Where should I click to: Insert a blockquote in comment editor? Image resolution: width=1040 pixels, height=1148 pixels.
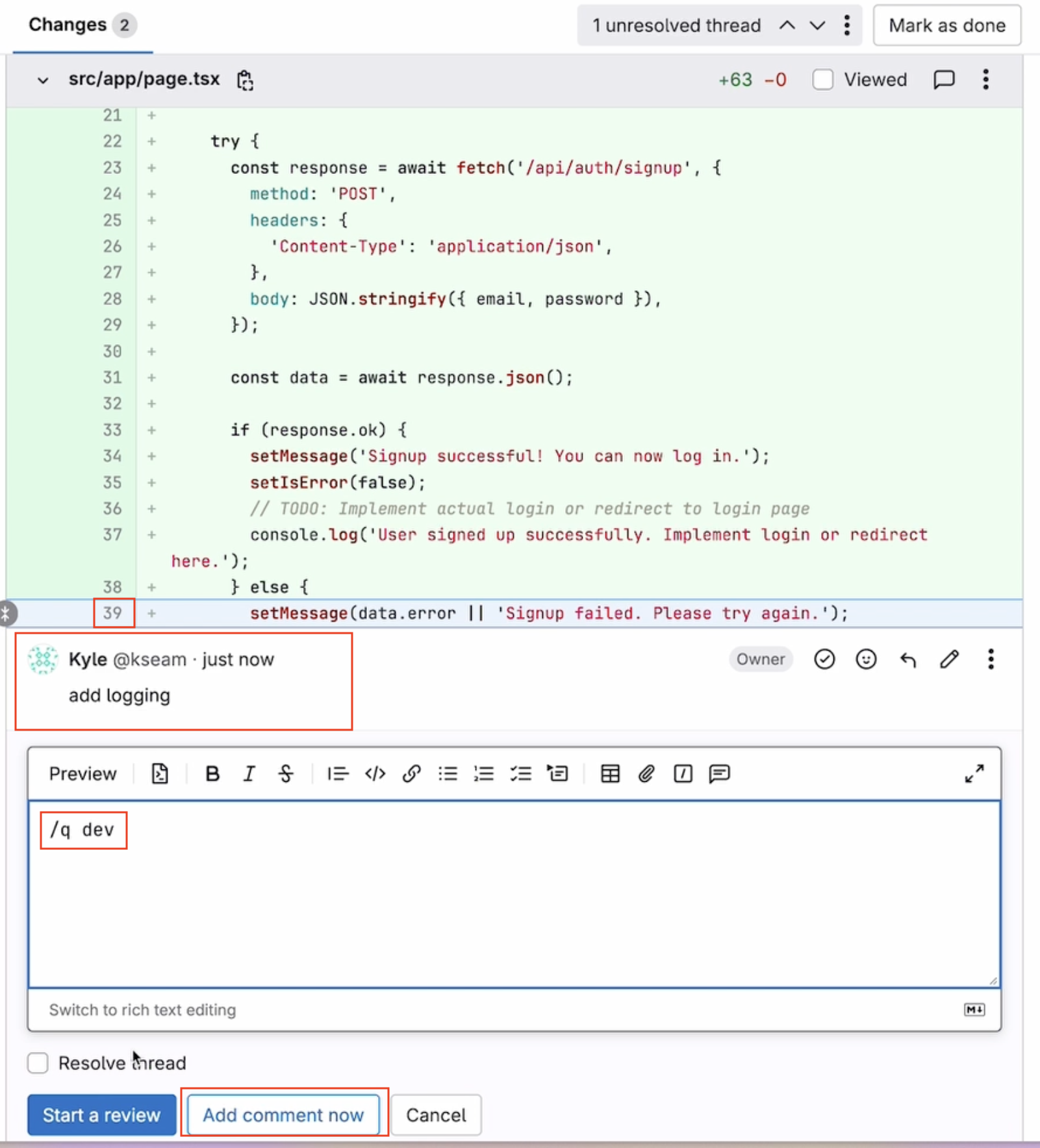pyautogui.click(x=338, y=773)
